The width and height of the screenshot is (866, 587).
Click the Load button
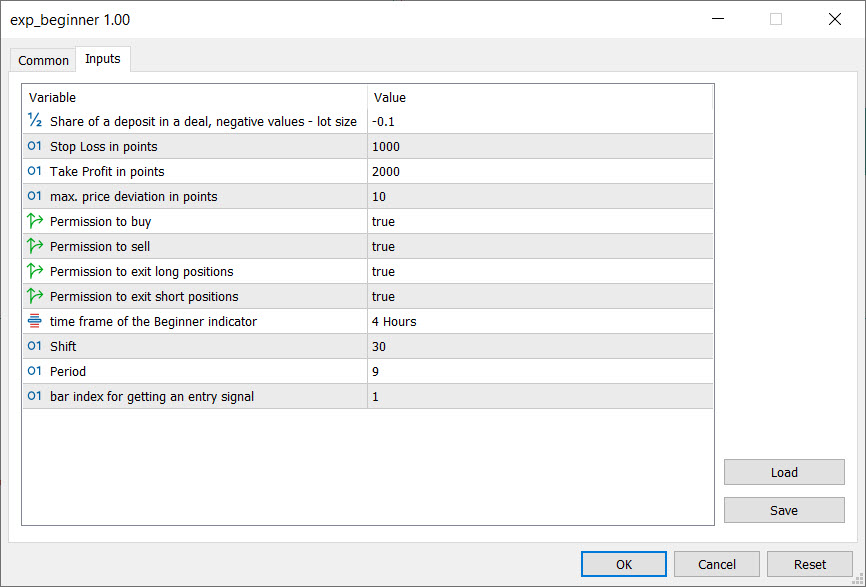[784, 473]
